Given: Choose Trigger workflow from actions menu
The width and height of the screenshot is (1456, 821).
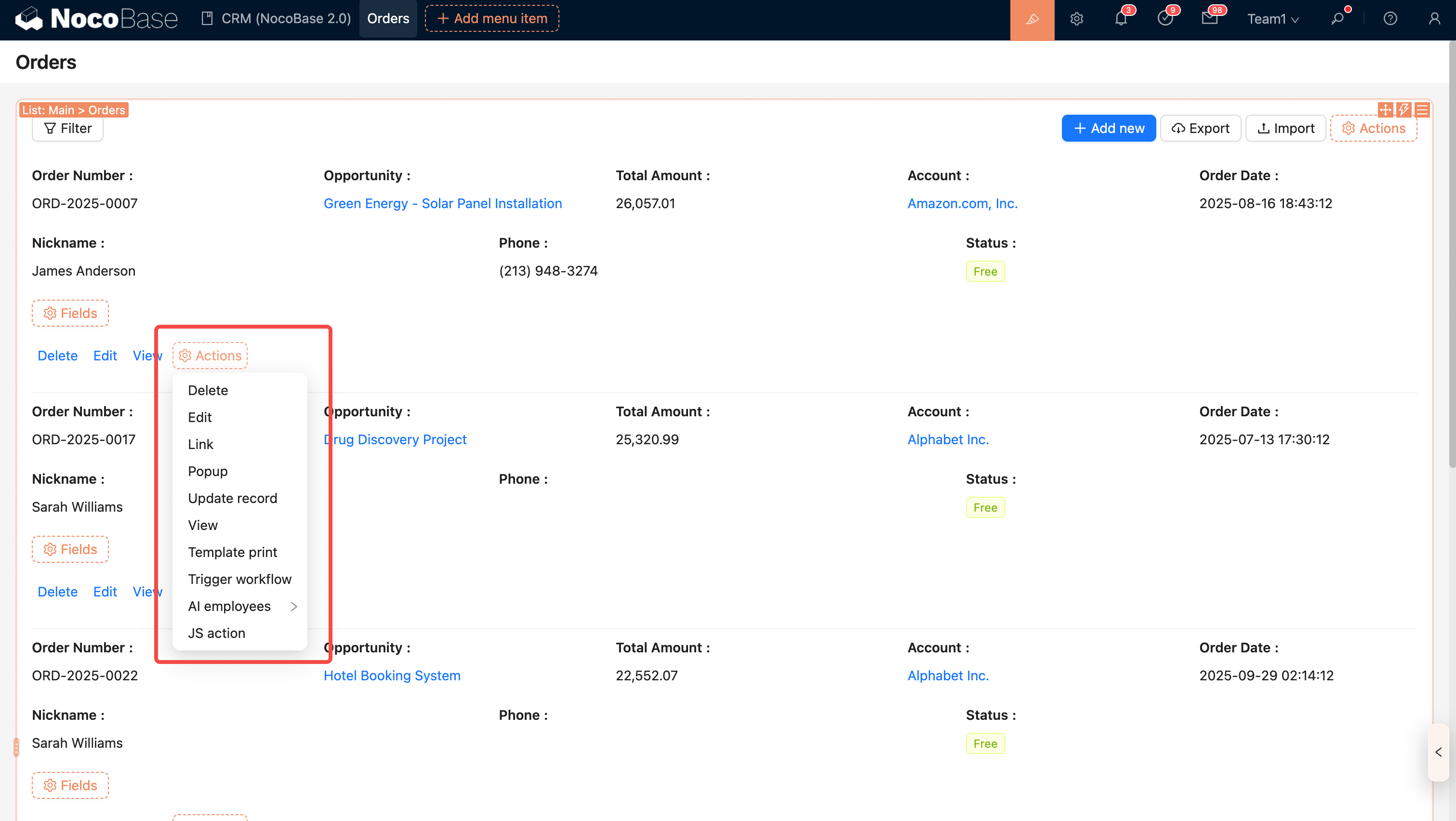Looking at the screenshot, I should (x=239, y=579).
